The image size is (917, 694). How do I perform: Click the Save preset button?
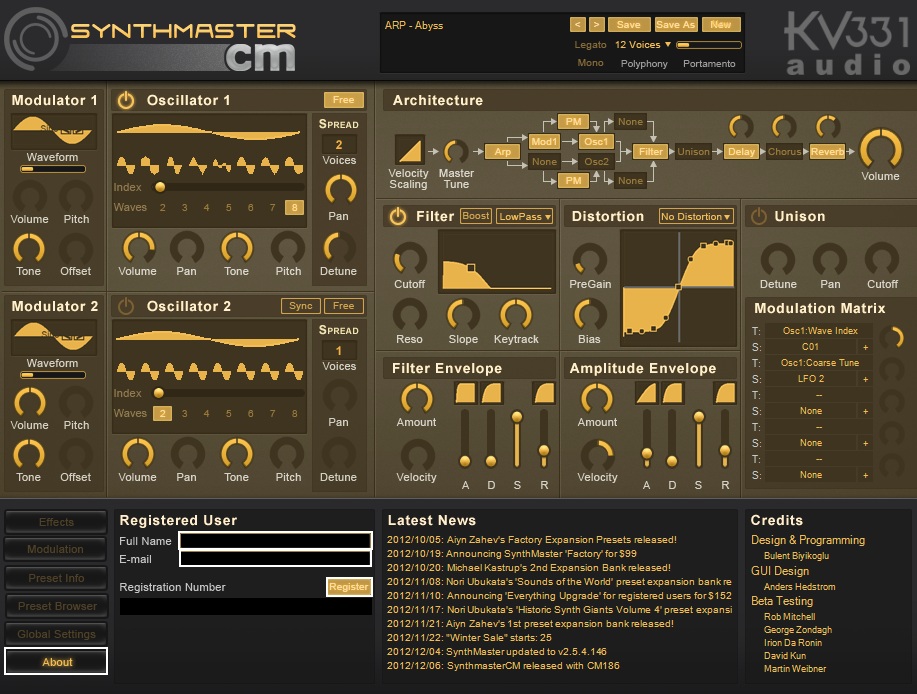[x=629, y=25]
